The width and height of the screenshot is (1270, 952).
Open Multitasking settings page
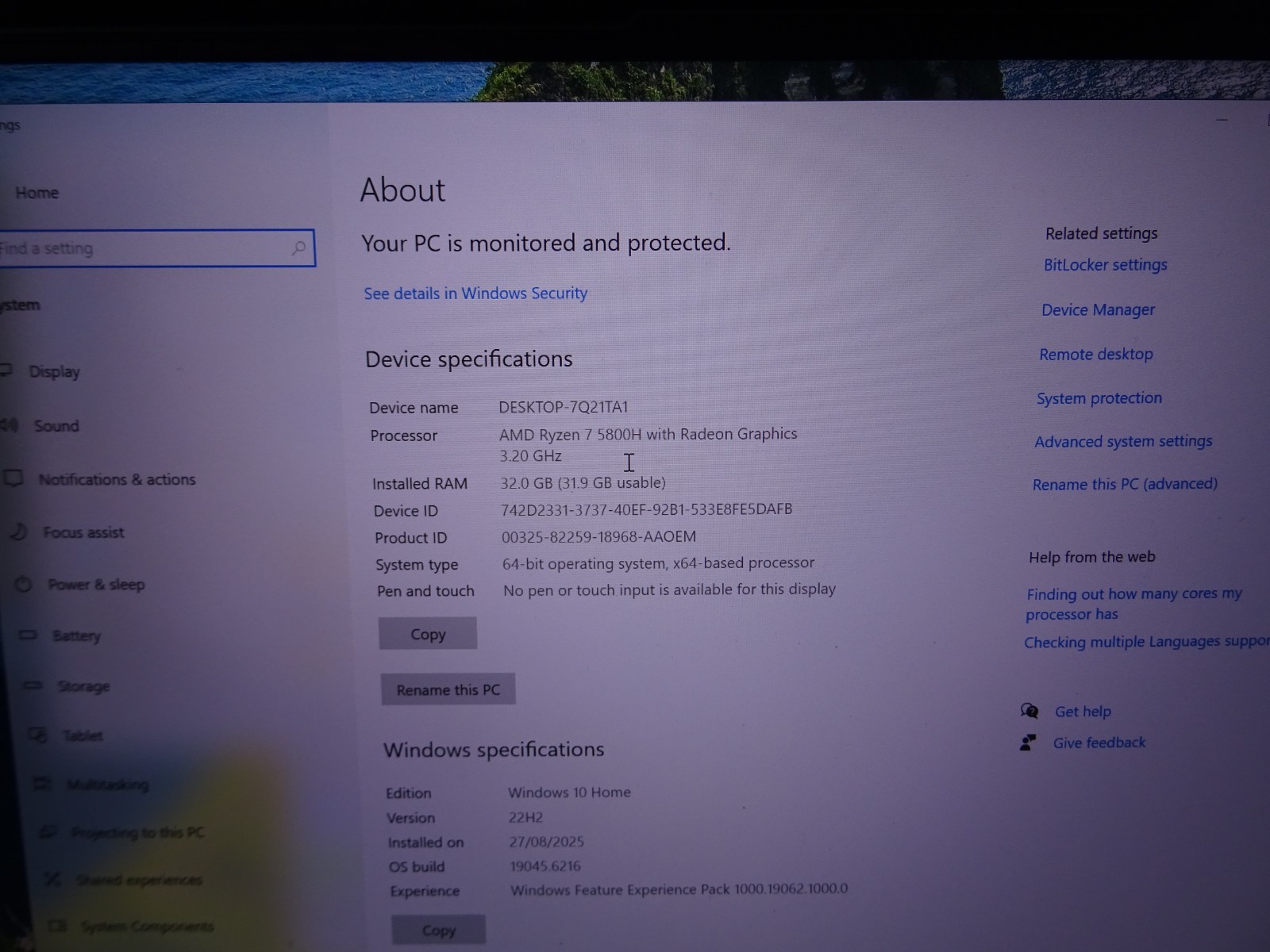pos(107,785)
